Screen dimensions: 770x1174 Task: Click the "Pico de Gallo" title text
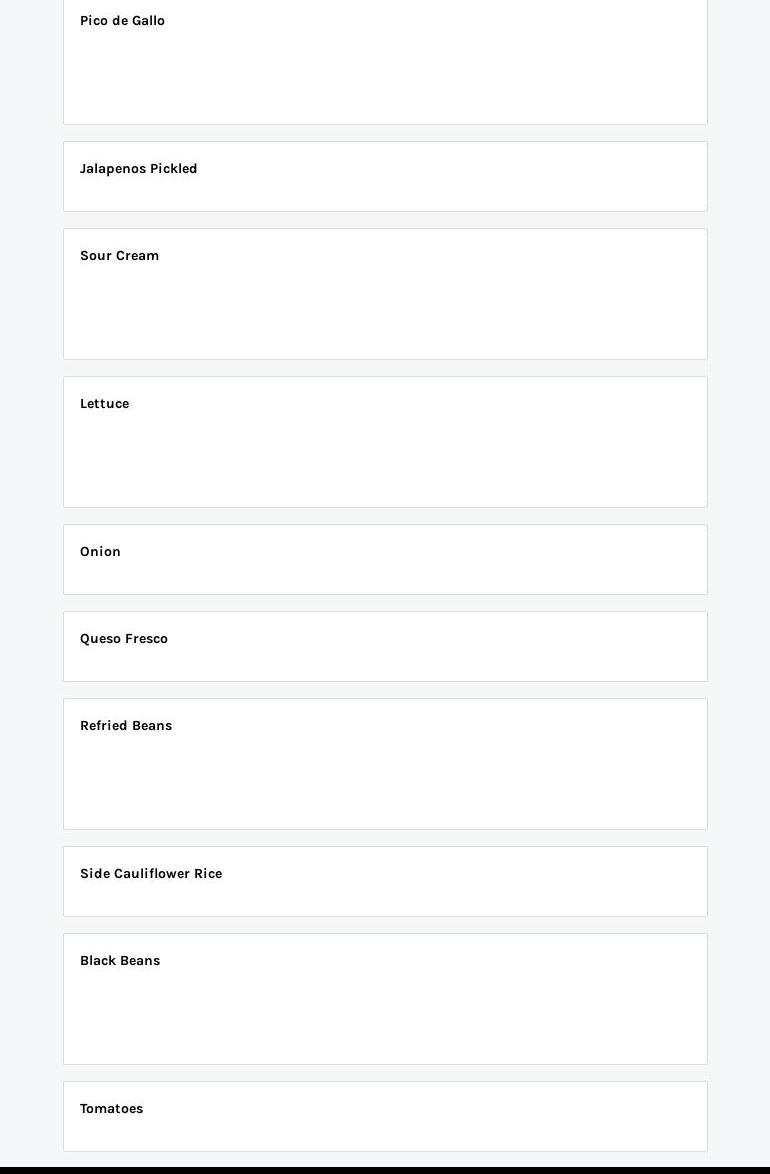(x=122, y=21)
